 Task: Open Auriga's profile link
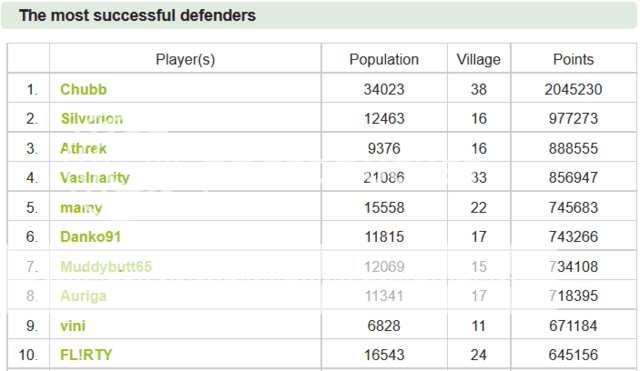[x=83, y=296]
